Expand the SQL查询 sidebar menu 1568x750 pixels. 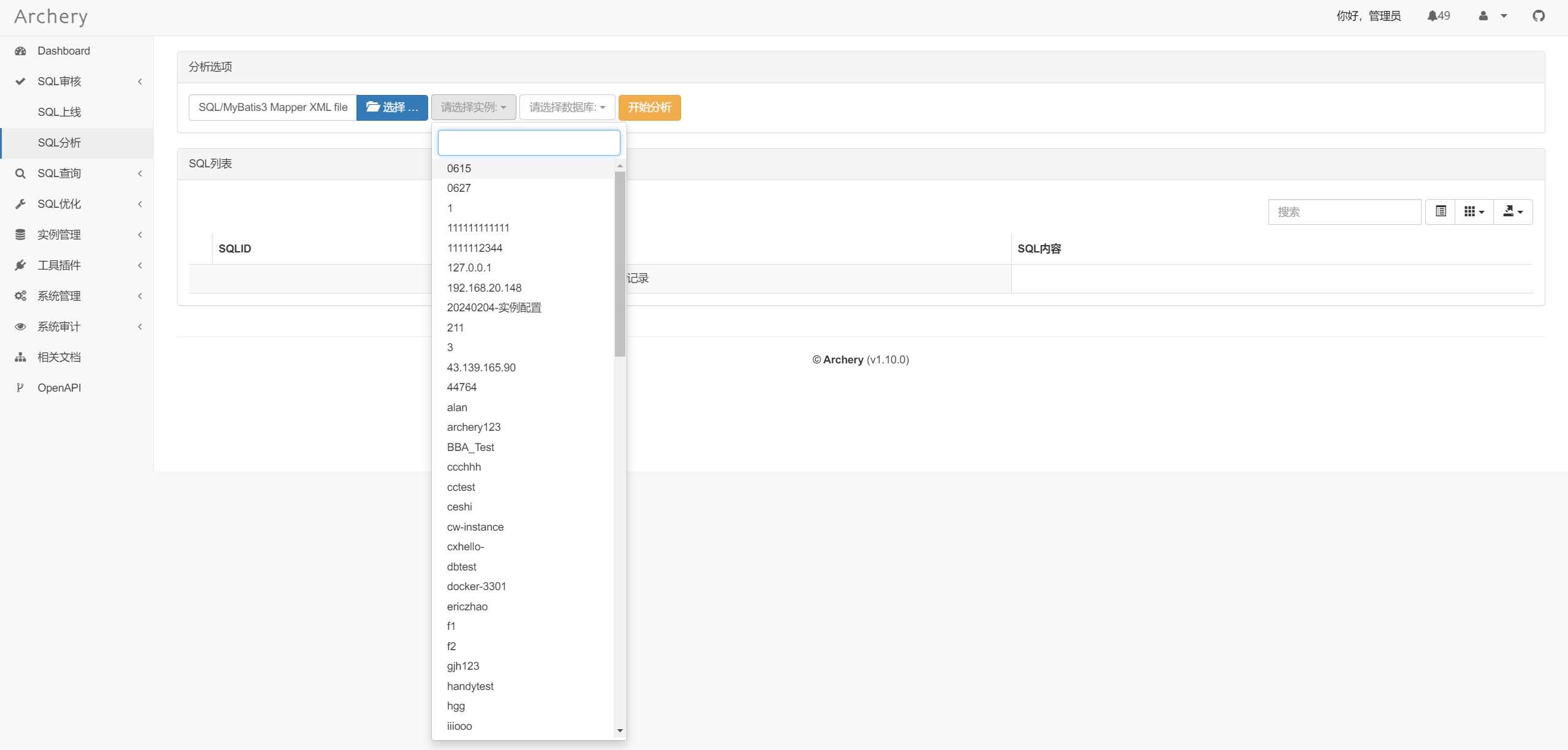(59, 173)
